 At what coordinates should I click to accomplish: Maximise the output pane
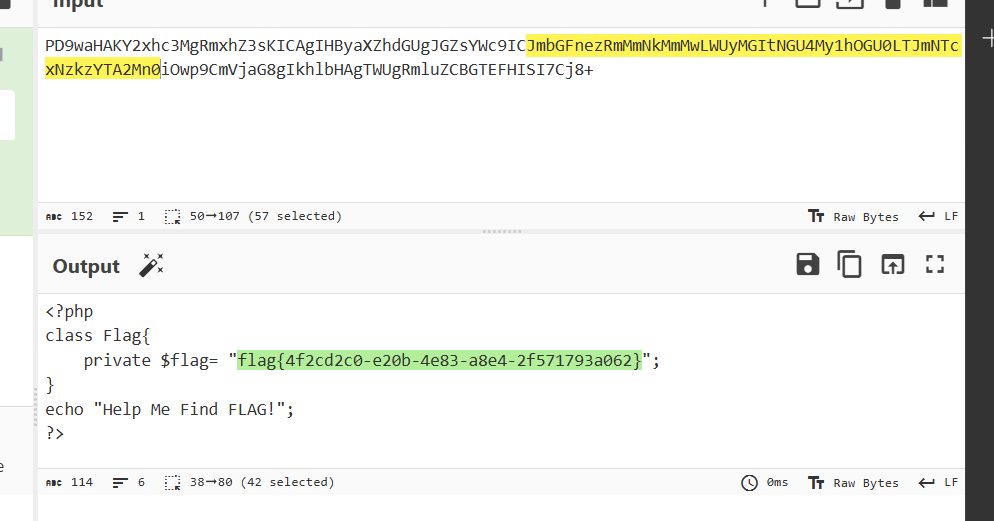[935, 264]
